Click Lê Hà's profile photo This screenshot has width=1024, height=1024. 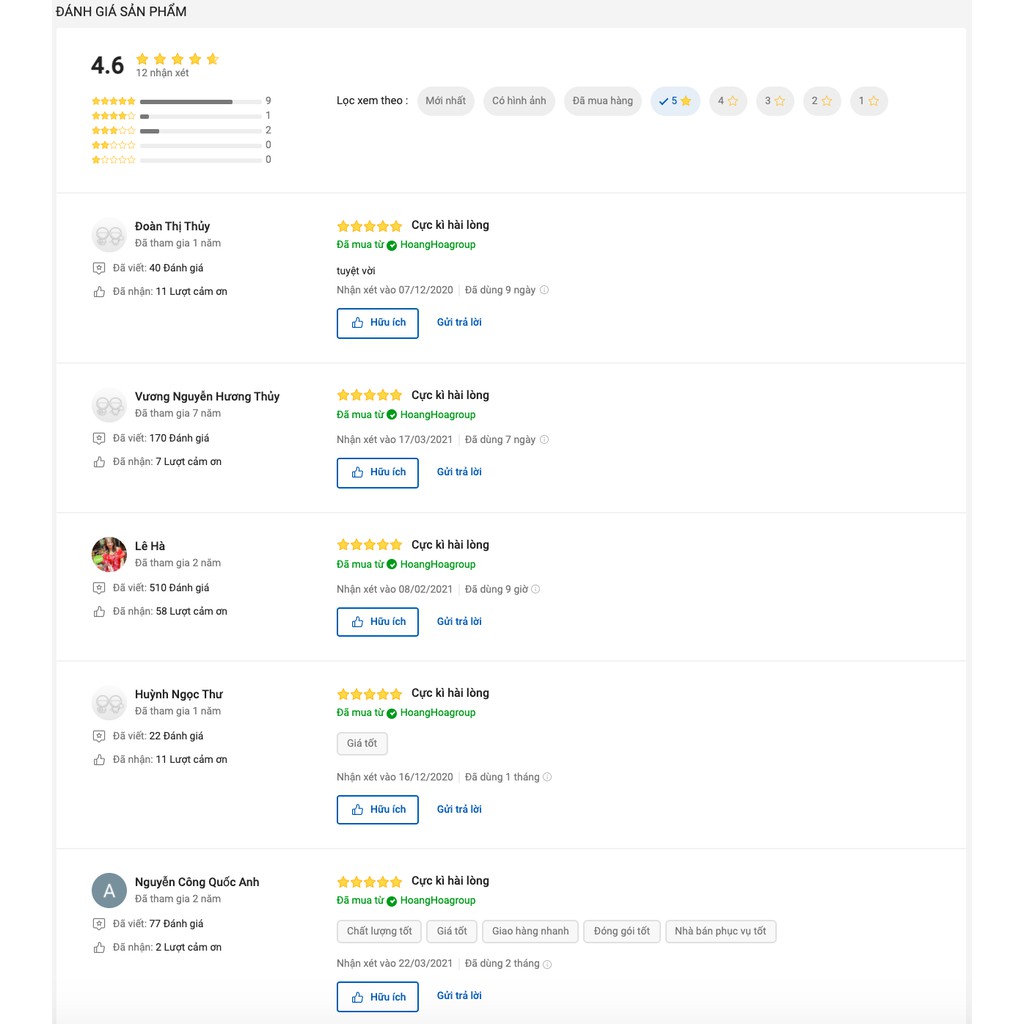[109, 554]
